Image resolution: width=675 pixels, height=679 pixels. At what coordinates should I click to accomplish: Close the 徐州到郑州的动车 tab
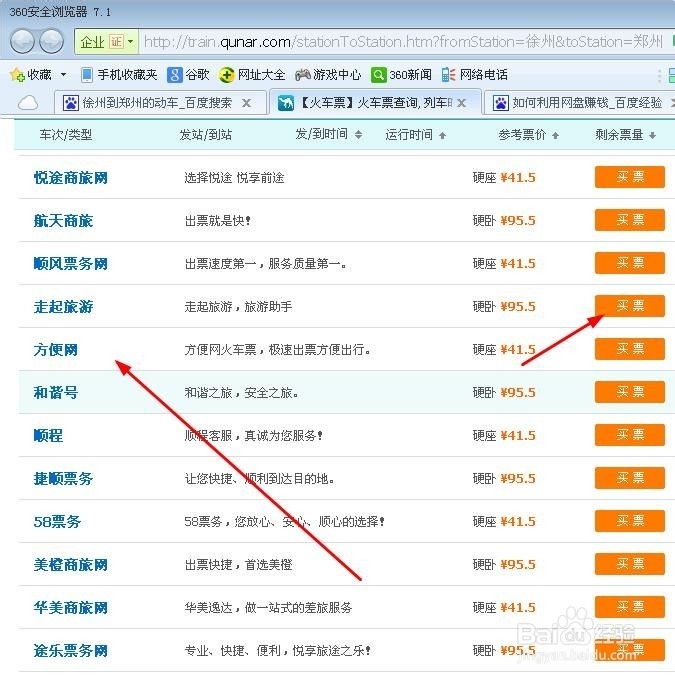click(246, 103)
